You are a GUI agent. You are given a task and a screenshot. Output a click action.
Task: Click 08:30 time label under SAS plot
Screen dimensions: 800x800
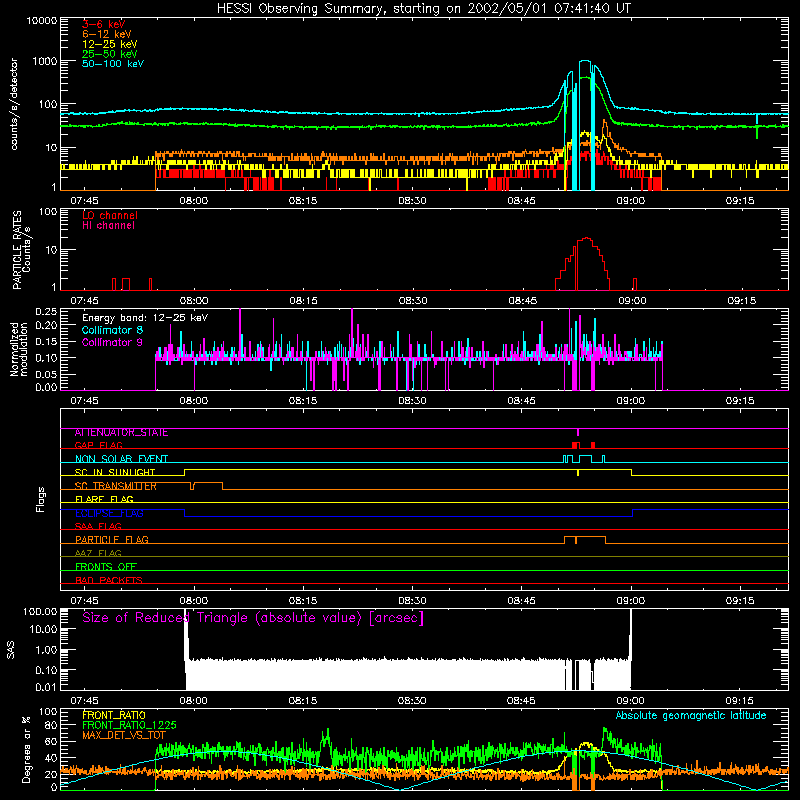pyautogui.click(x=412, y=701)
